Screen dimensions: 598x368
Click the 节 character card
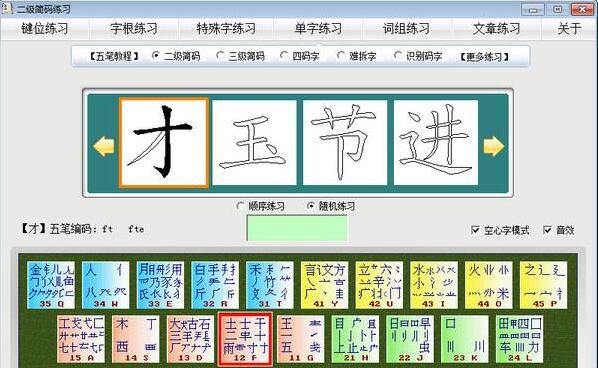pos(345,143)
